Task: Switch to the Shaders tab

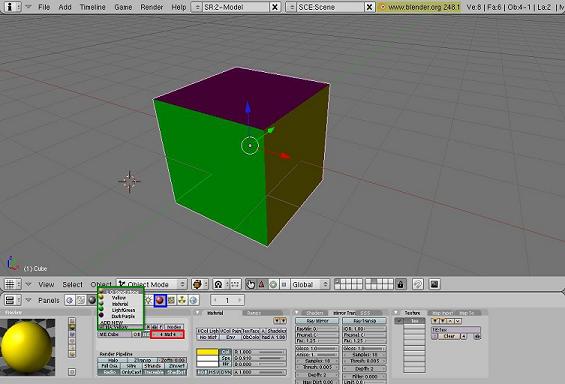Action: (315, 313)
